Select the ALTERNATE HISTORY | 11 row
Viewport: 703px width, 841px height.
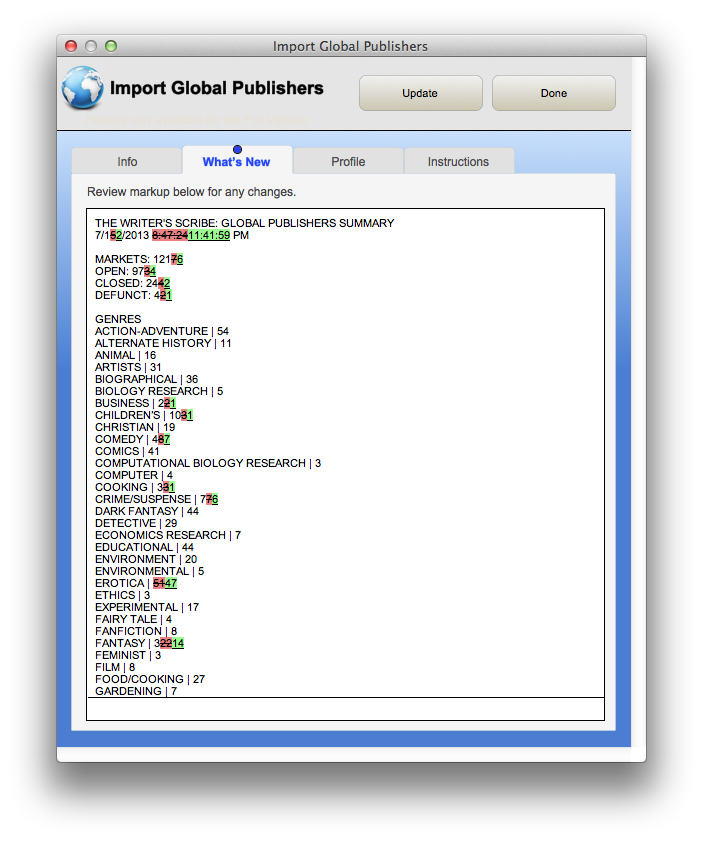click(x=163, y=343)
